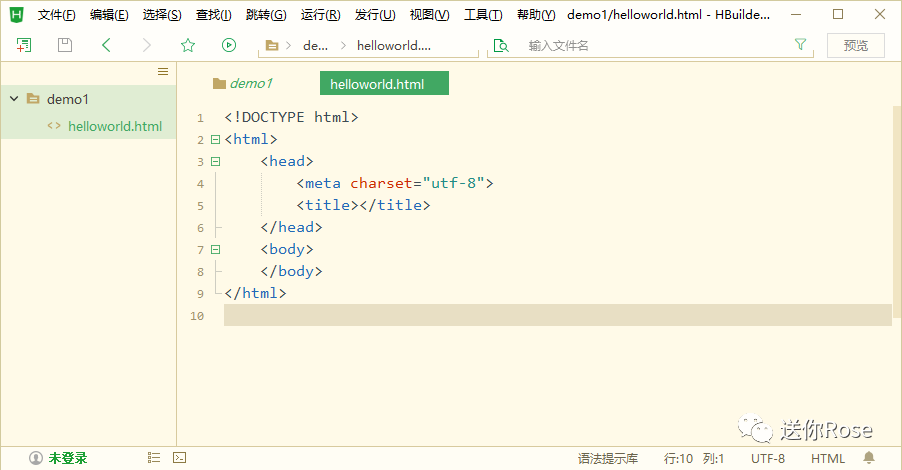
Task: Open project panel hamburger menu
Action: pyautogui.click(x=163, y=71)
